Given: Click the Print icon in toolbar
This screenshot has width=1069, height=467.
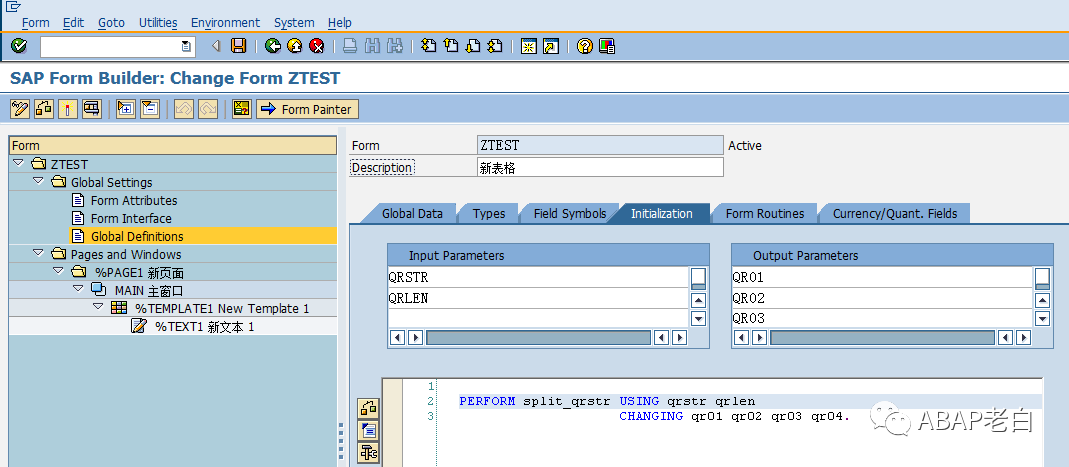Looking at the screenshot, I should click(350, 46).
